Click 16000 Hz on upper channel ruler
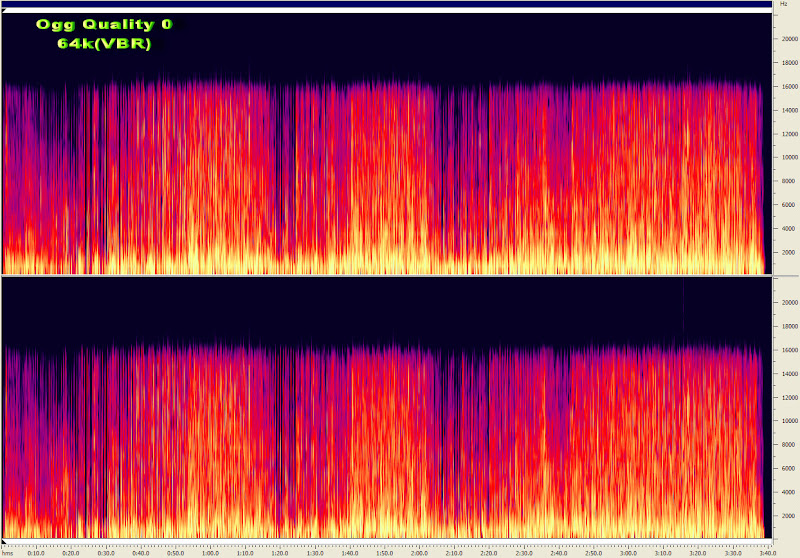The image size is (800, 558). pyautogui.click(x=786, y=86)
